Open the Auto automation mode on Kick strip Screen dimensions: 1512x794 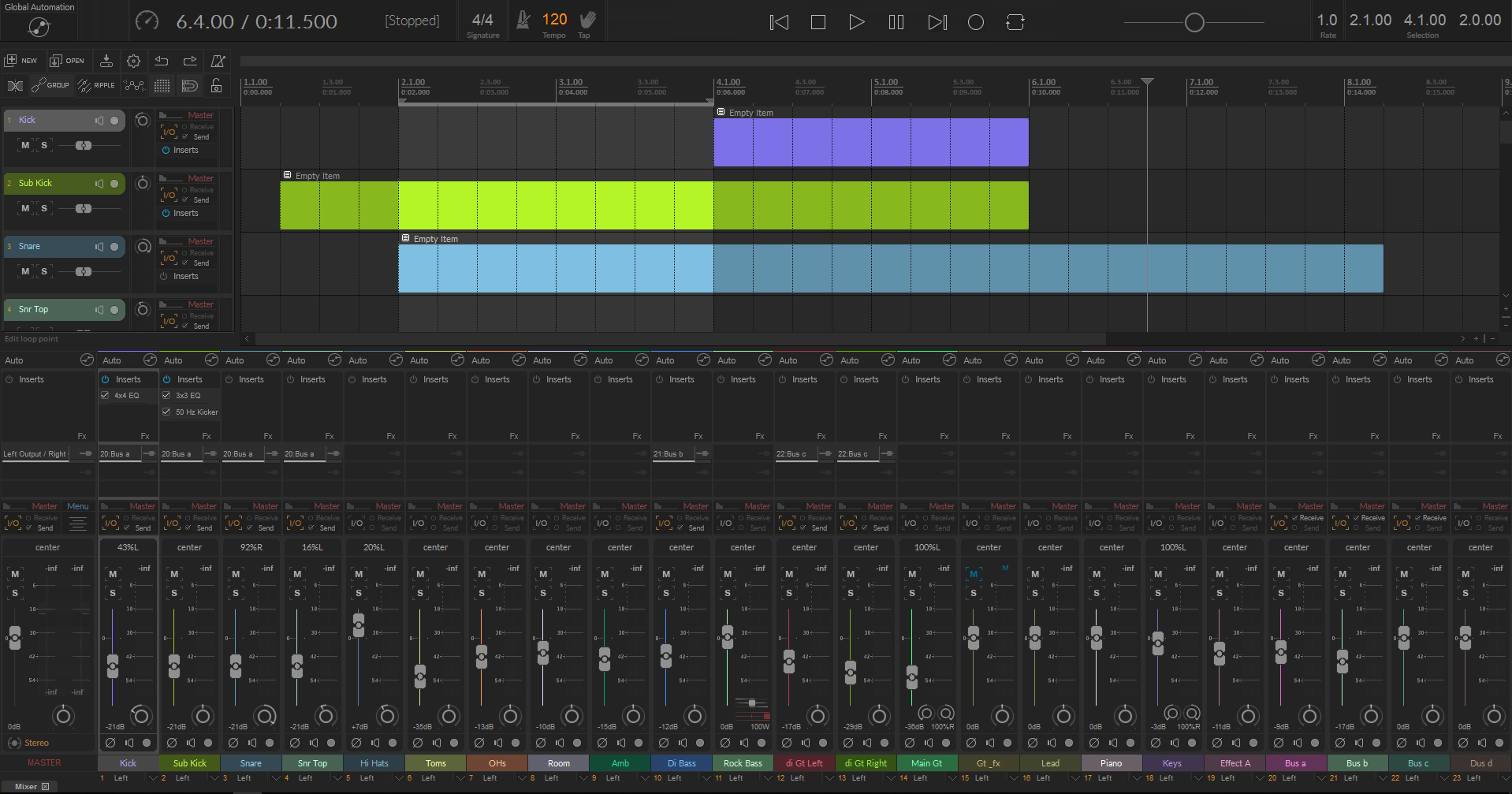coord(112,360)
